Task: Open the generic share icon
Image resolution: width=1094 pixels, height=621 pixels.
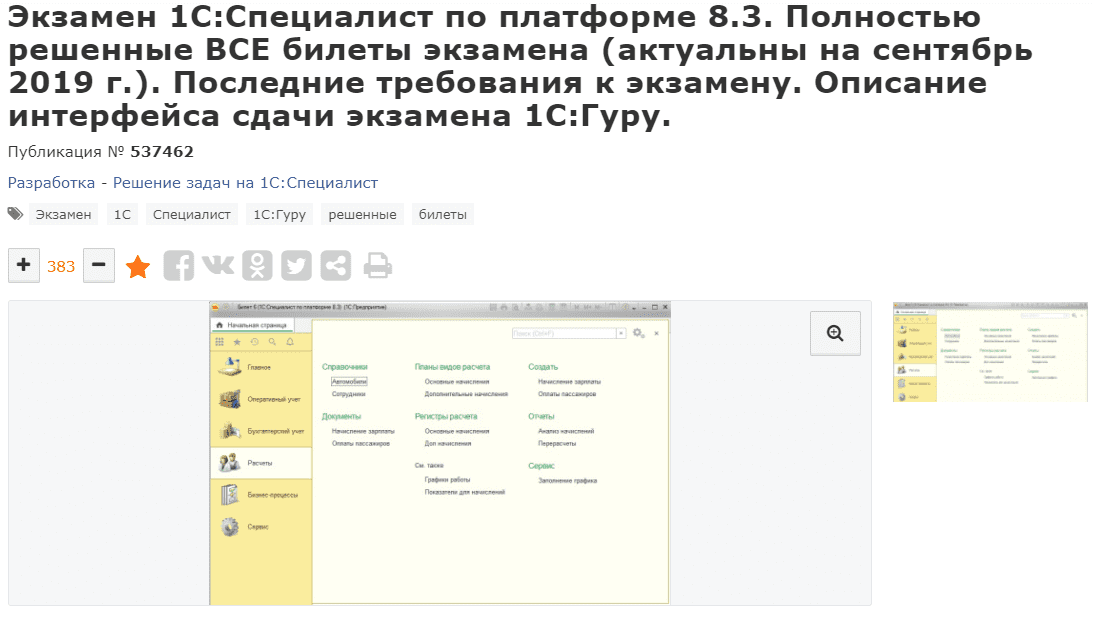Action: click(336, 266)
